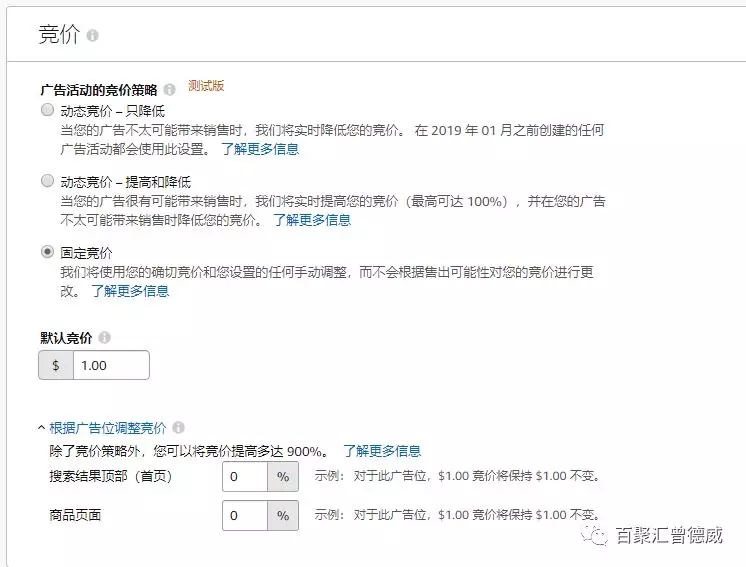Click 商品页面 label
Screen dimensions: 746x567
click(75, 515)
